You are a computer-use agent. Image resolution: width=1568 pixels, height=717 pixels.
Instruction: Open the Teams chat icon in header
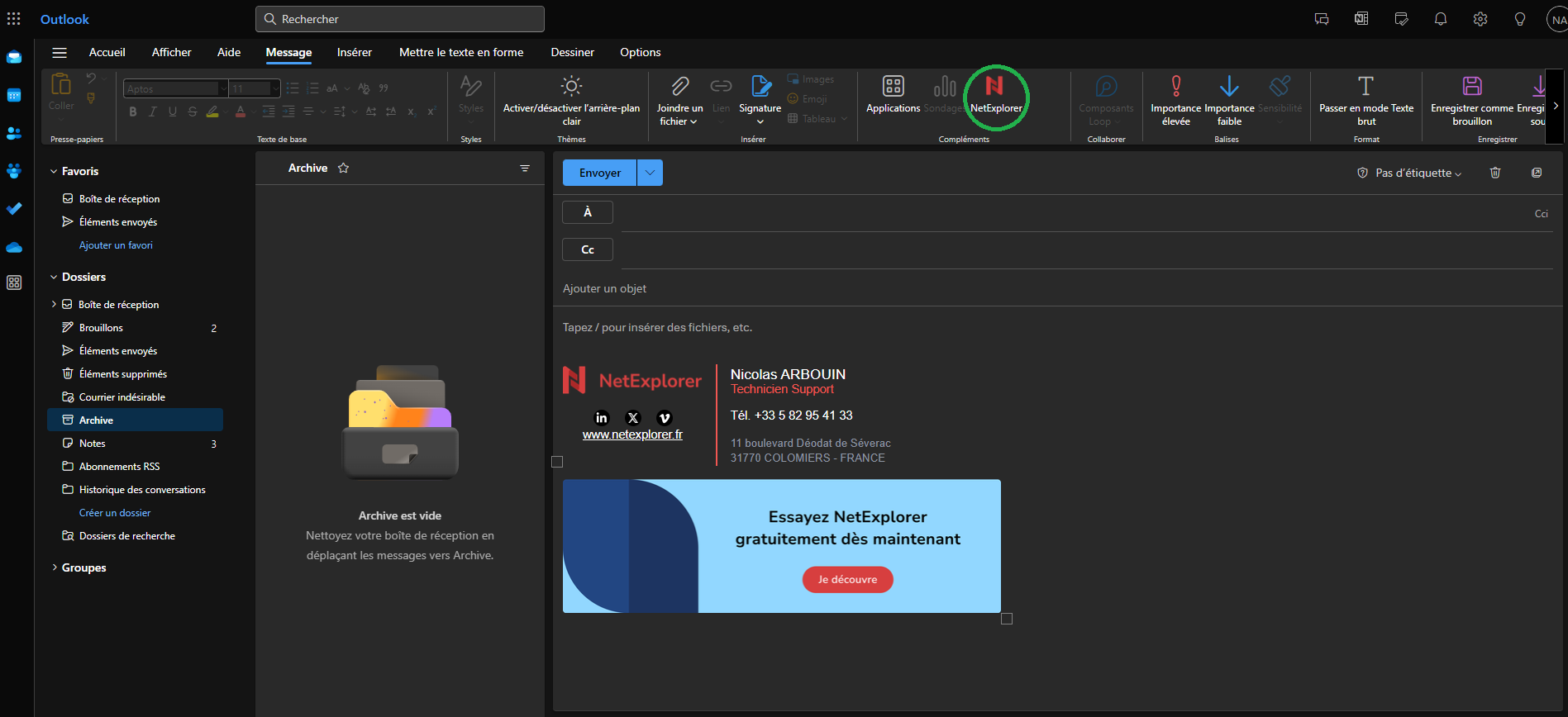1322,19
